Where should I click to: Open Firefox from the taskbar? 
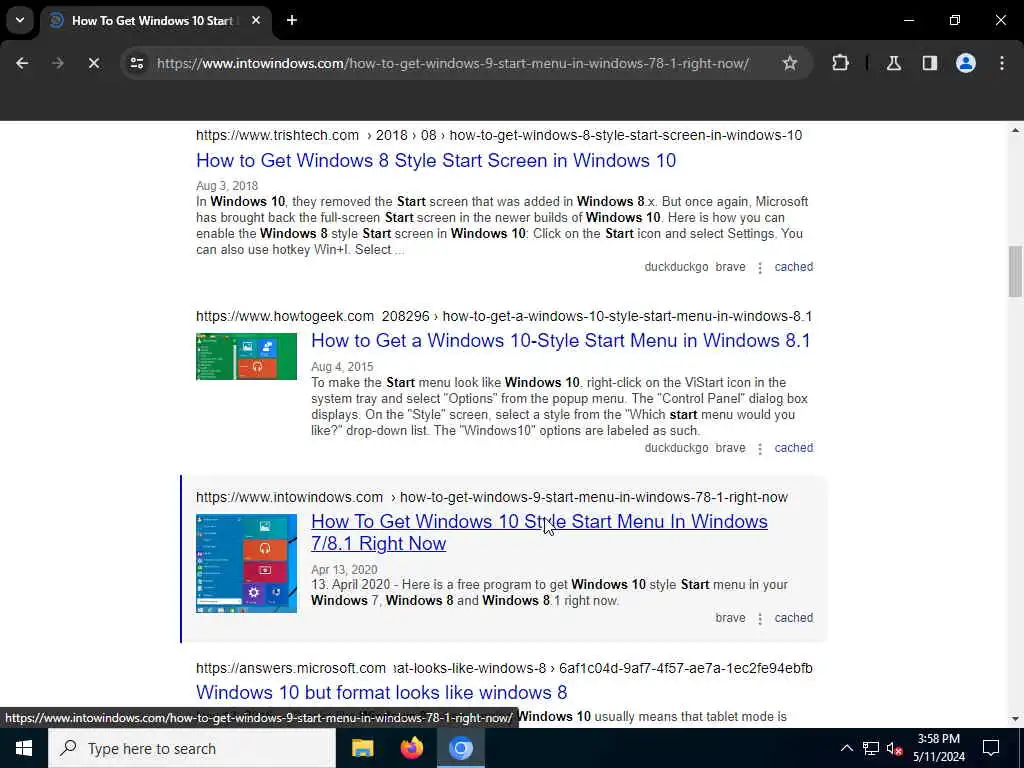pos(411,748)
